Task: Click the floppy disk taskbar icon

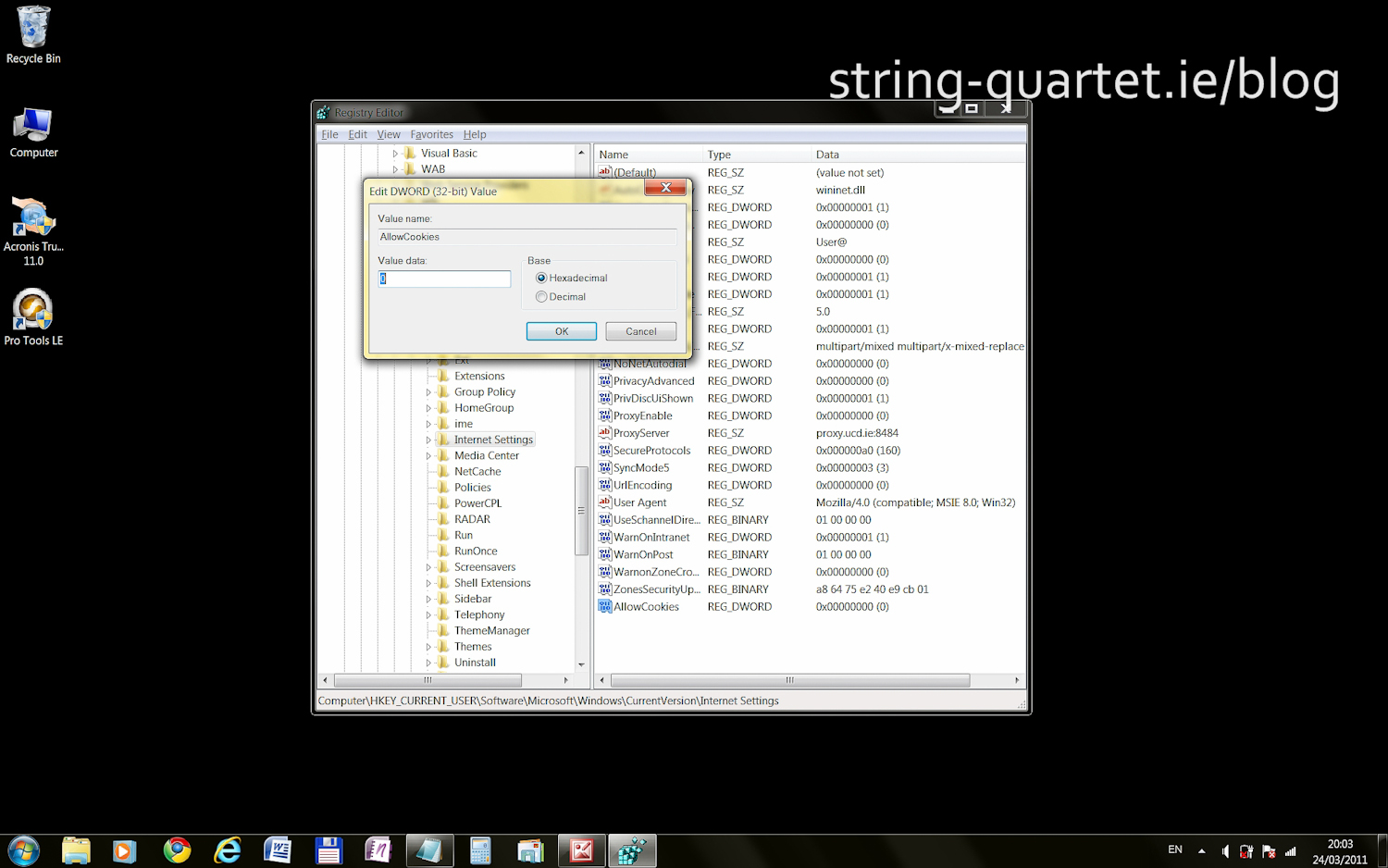Action: click(328, 850)
